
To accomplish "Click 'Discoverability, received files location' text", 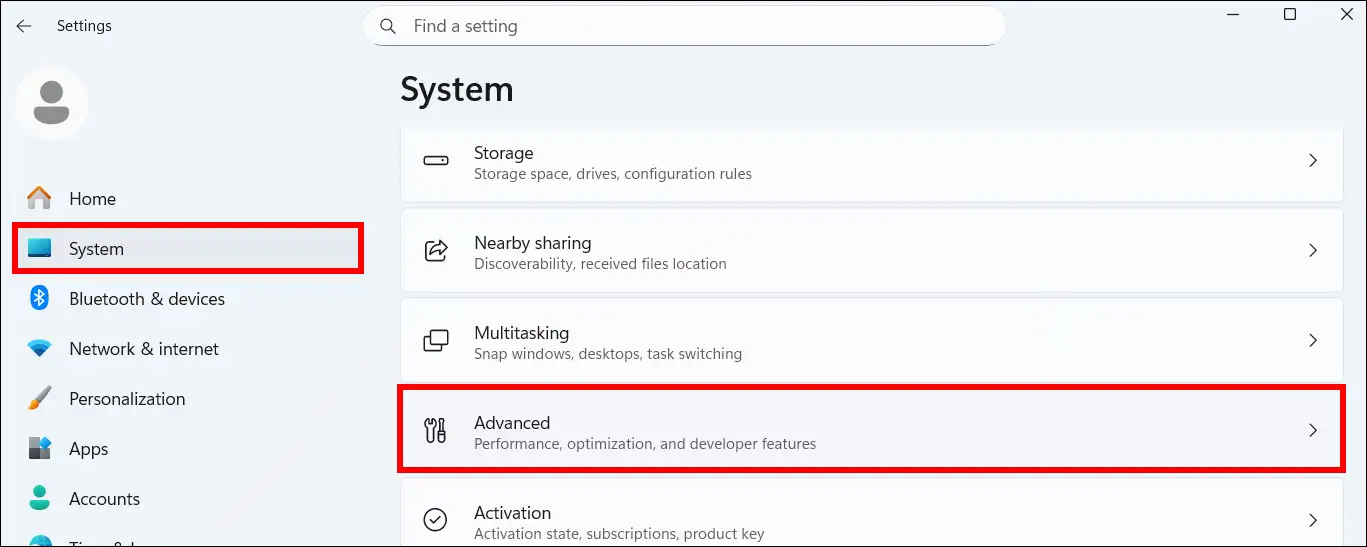I will [x=600, y=264].
